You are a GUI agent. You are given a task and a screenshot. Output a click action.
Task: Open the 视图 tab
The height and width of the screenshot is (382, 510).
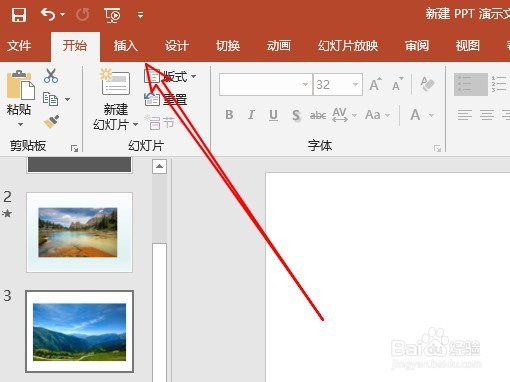pos(468,46)
